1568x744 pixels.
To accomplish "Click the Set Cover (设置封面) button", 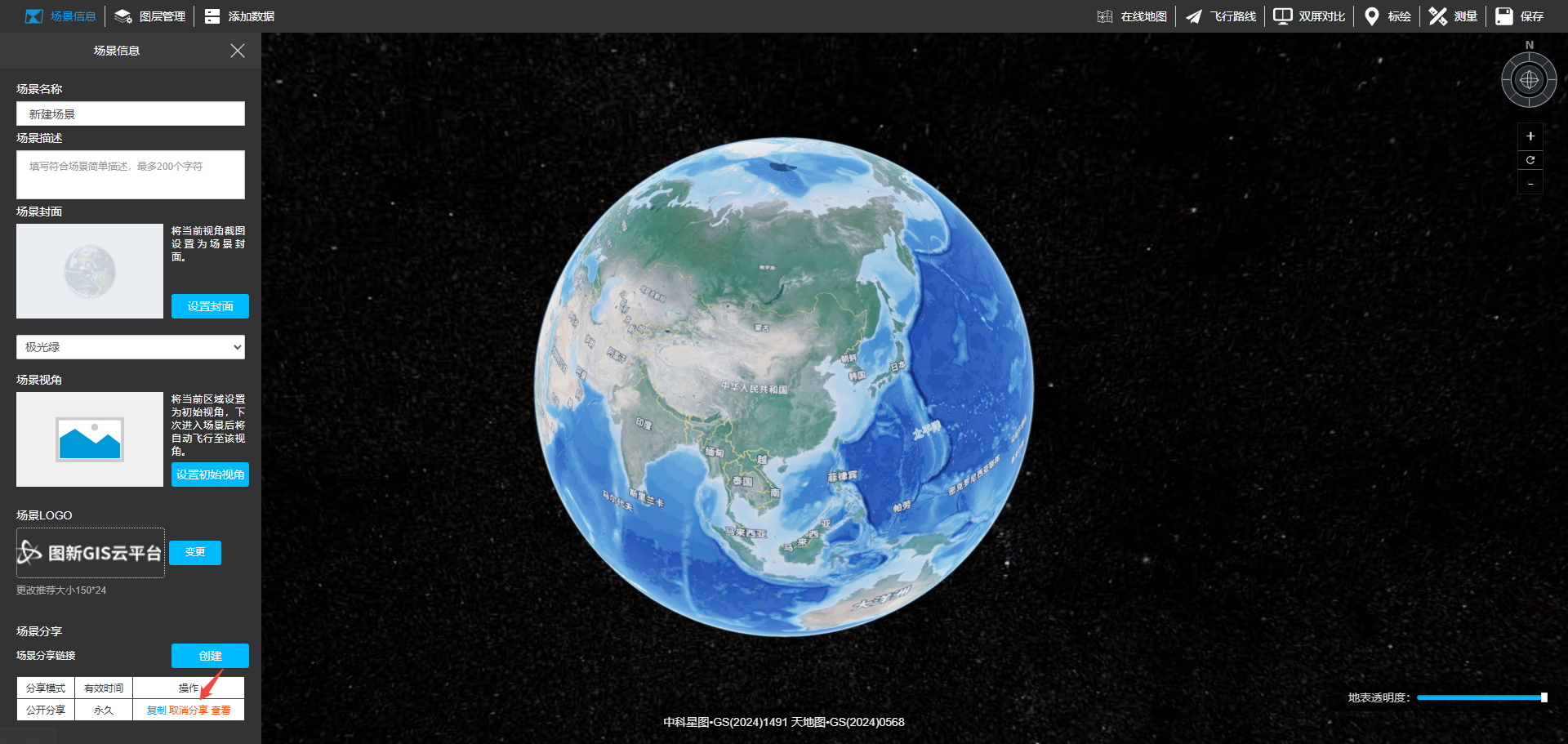I will (x=210, y=306).
